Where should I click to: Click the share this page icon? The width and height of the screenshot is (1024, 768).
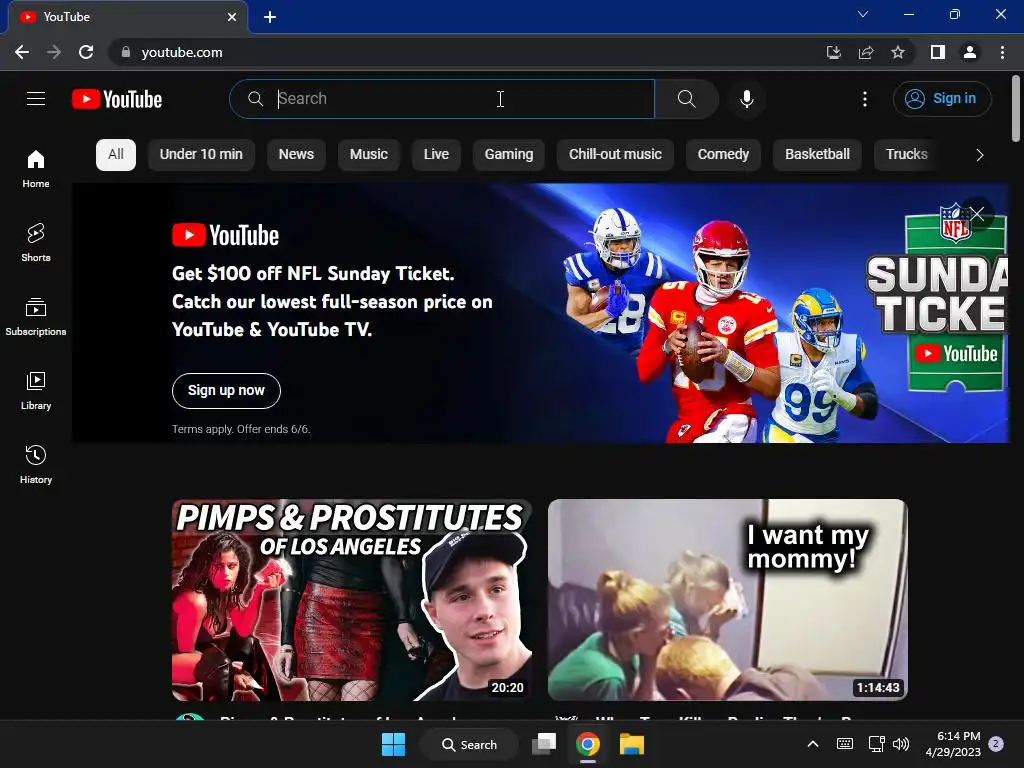coord(866,52)
